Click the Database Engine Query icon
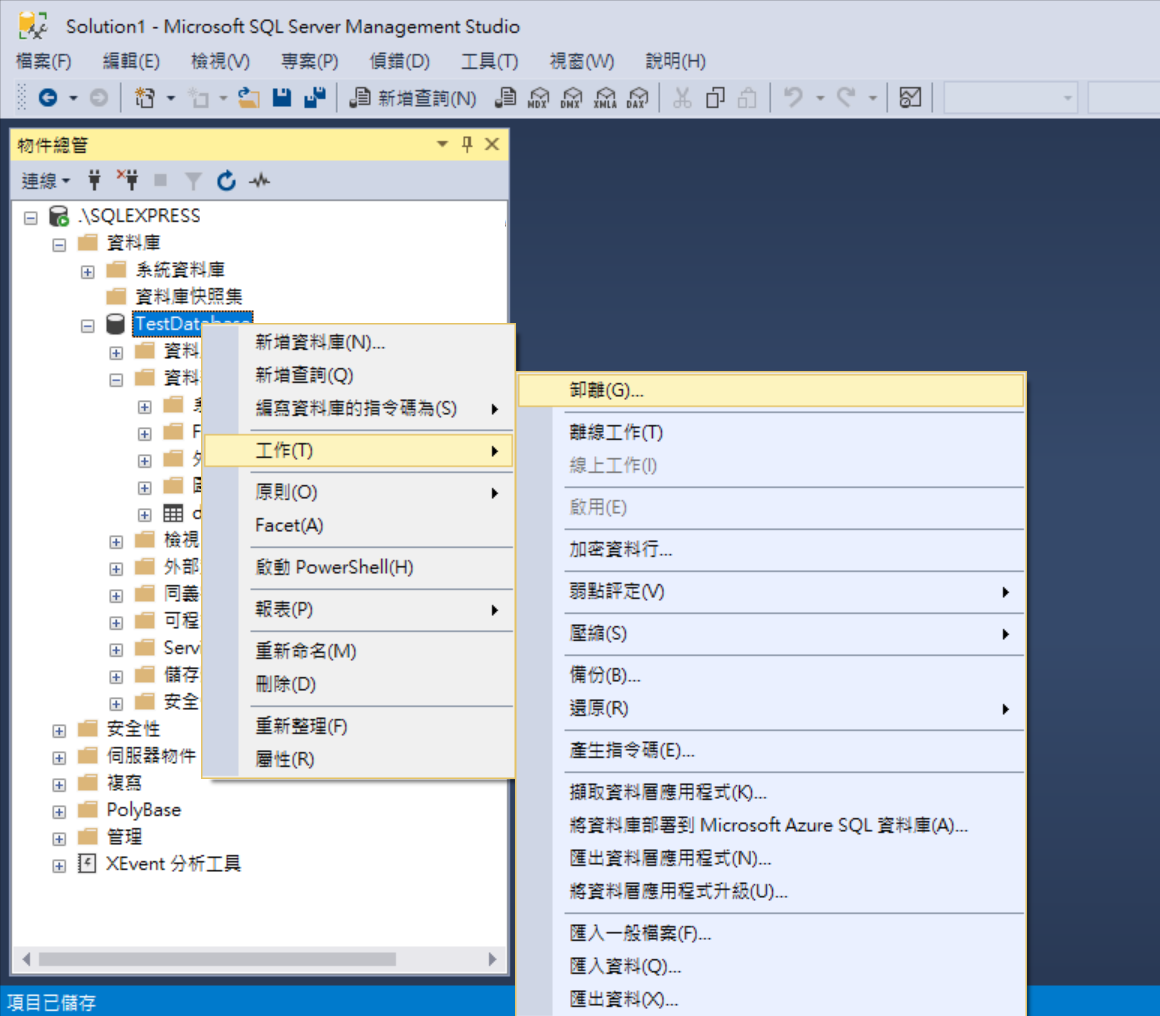The height and width of the screenshot is (1016, 1160). [x=505, y=98]
